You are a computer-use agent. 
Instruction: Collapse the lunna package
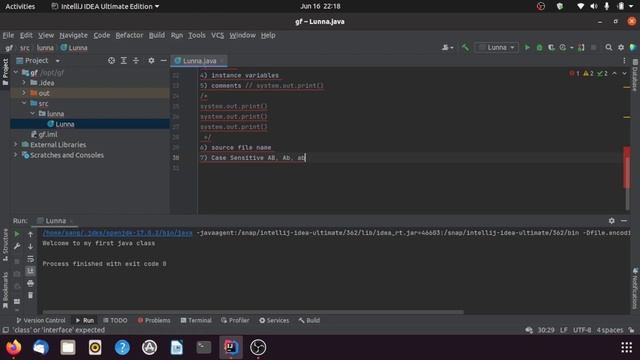pyautogui.click(x=32, y=114)
